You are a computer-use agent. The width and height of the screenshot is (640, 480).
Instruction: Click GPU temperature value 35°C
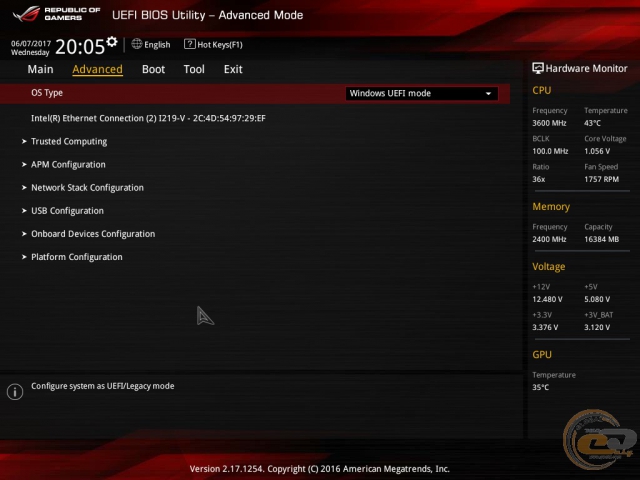(540, 387)
